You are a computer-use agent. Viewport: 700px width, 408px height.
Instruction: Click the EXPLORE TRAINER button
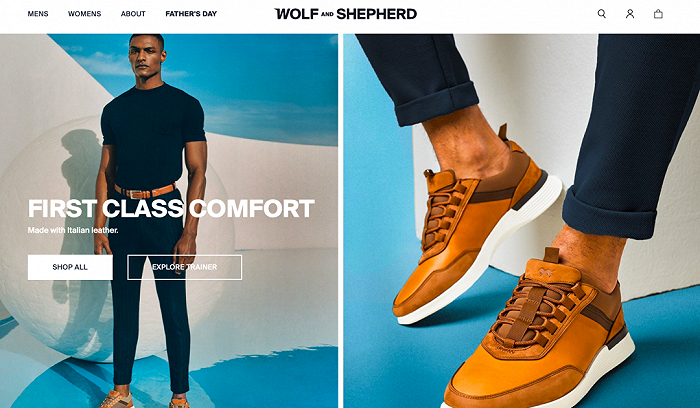click(184, 267)
